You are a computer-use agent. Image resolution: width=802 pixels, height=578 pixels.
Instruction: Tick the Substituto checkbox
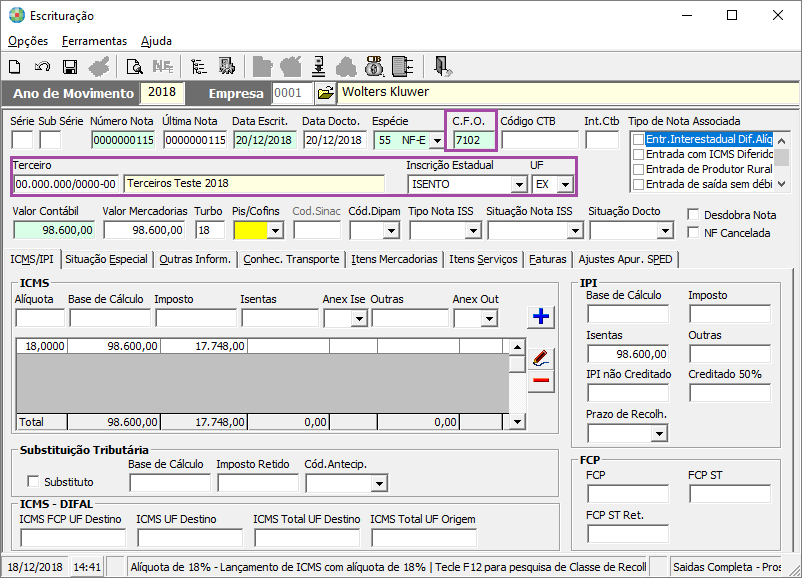click(x=33, y=481)
